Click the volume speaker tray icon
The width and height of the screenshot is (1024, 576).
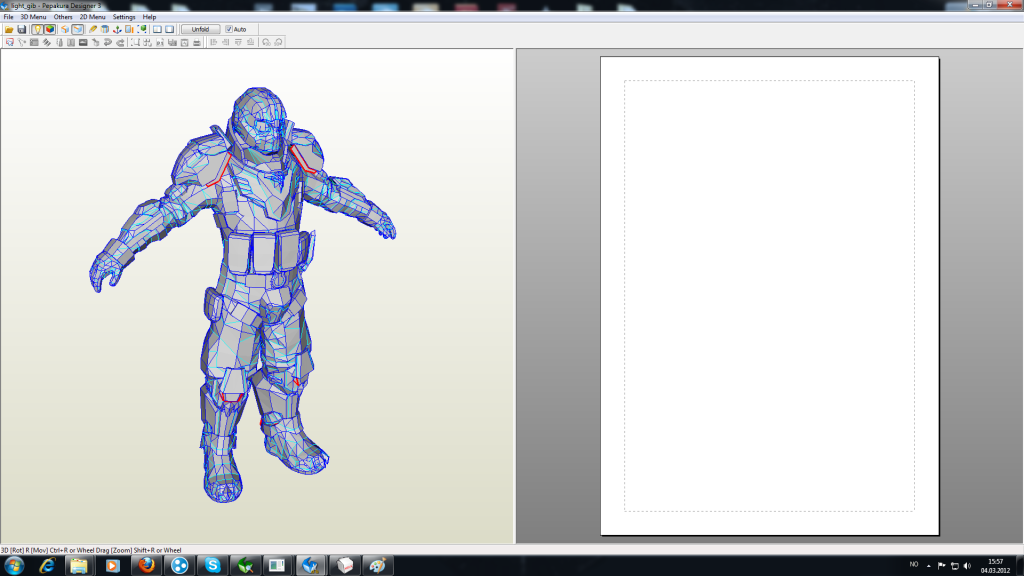point(967,566)
